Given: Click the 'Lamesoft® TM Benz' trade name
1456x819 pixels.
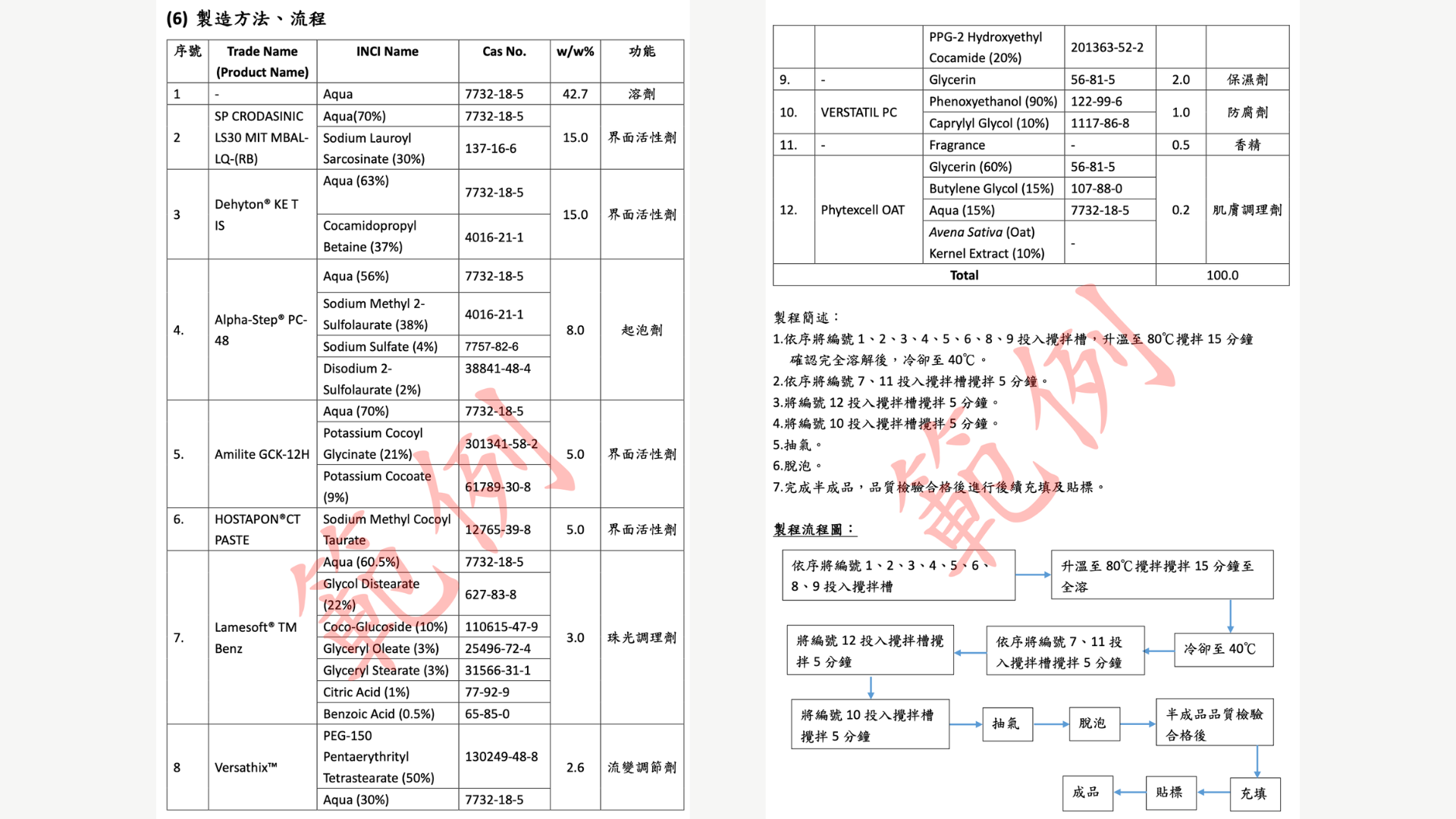Looking at the screenshot, I should pos(262,638).
